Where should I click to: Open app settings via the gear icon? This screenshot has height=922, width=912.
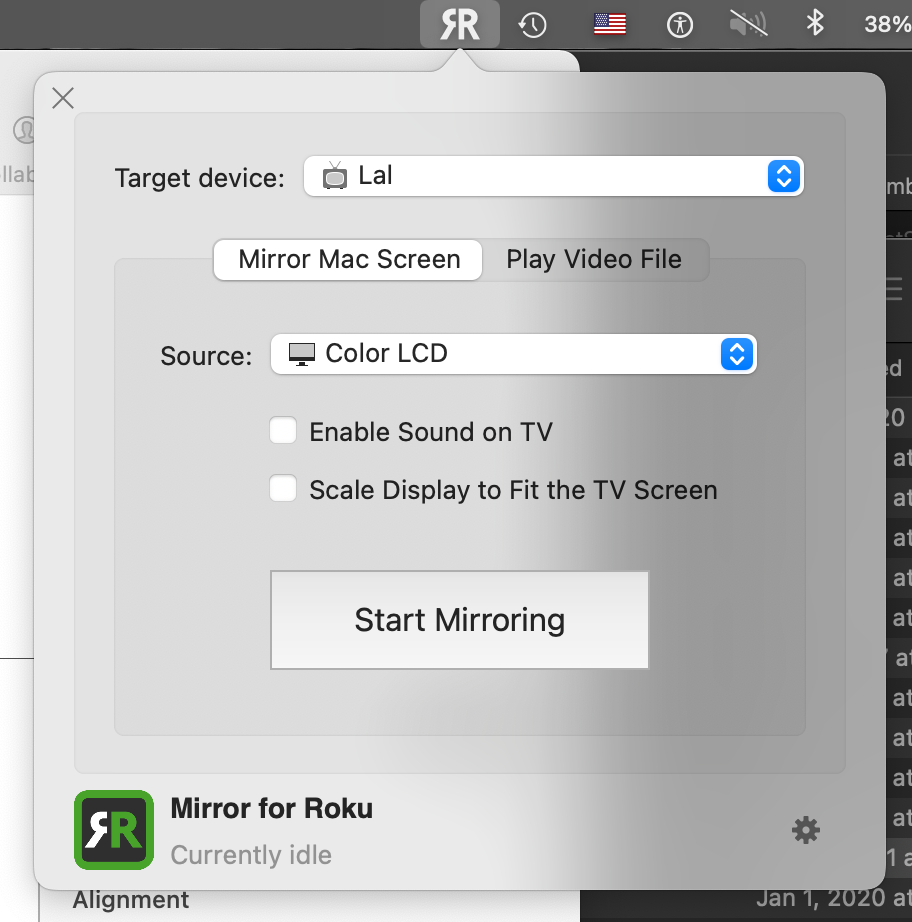pos(806,830)
